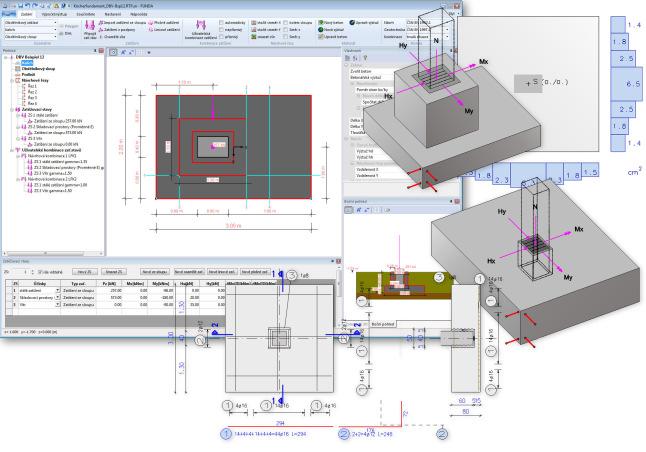Image resolution: width=646 pixels, height=452 pixels.
Task: Click the fifth button above load table
Action: point(222,272)
